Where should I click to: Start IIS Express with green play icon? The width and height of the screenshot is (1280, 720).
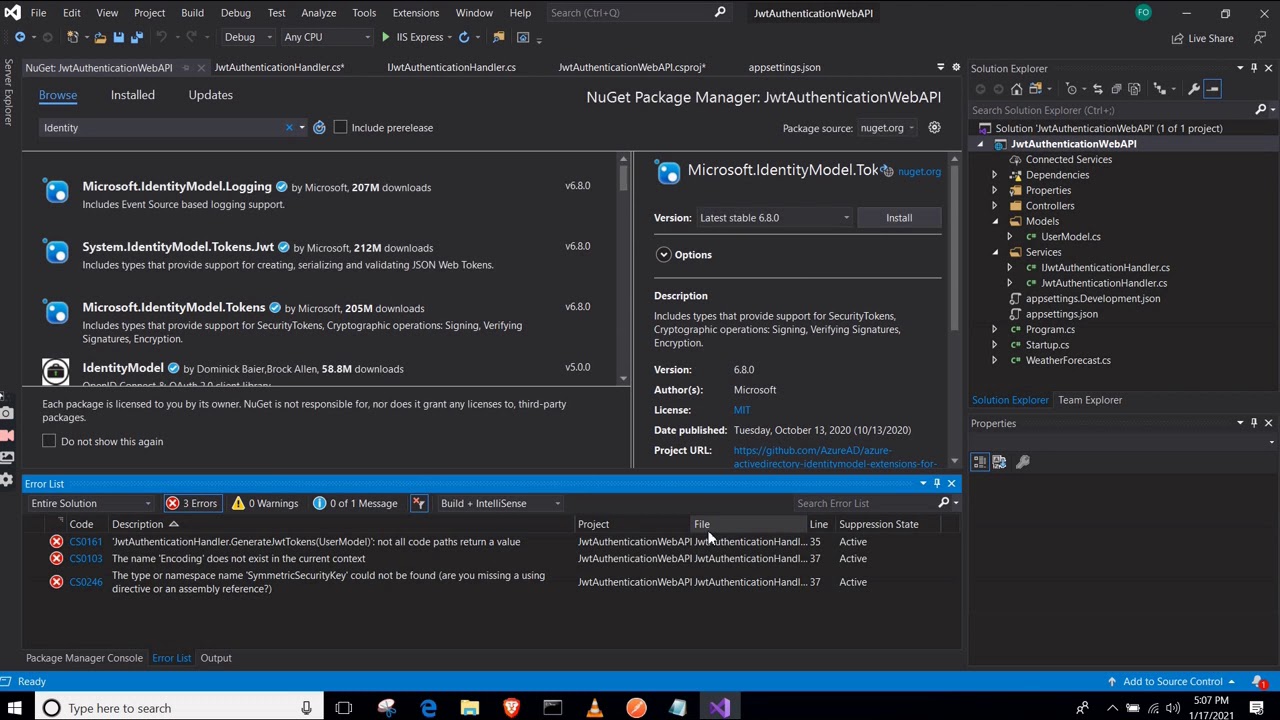tap(386, 37)
